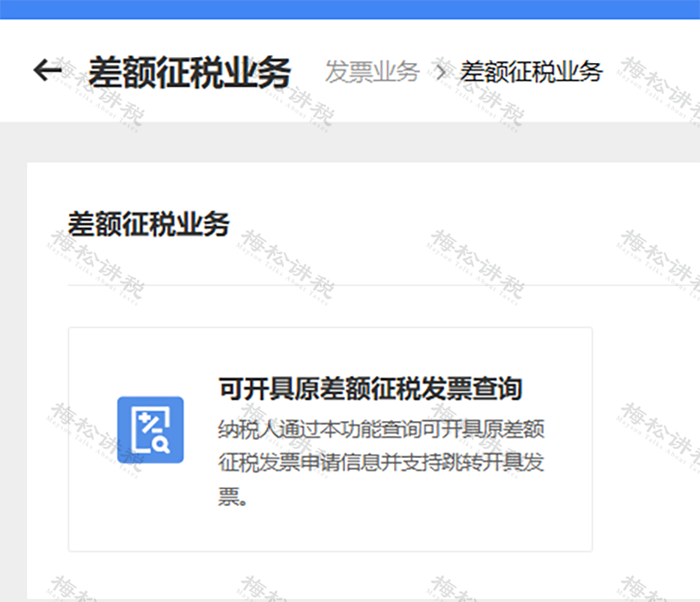Click white header space left of back arrow

tap(15, 71)
